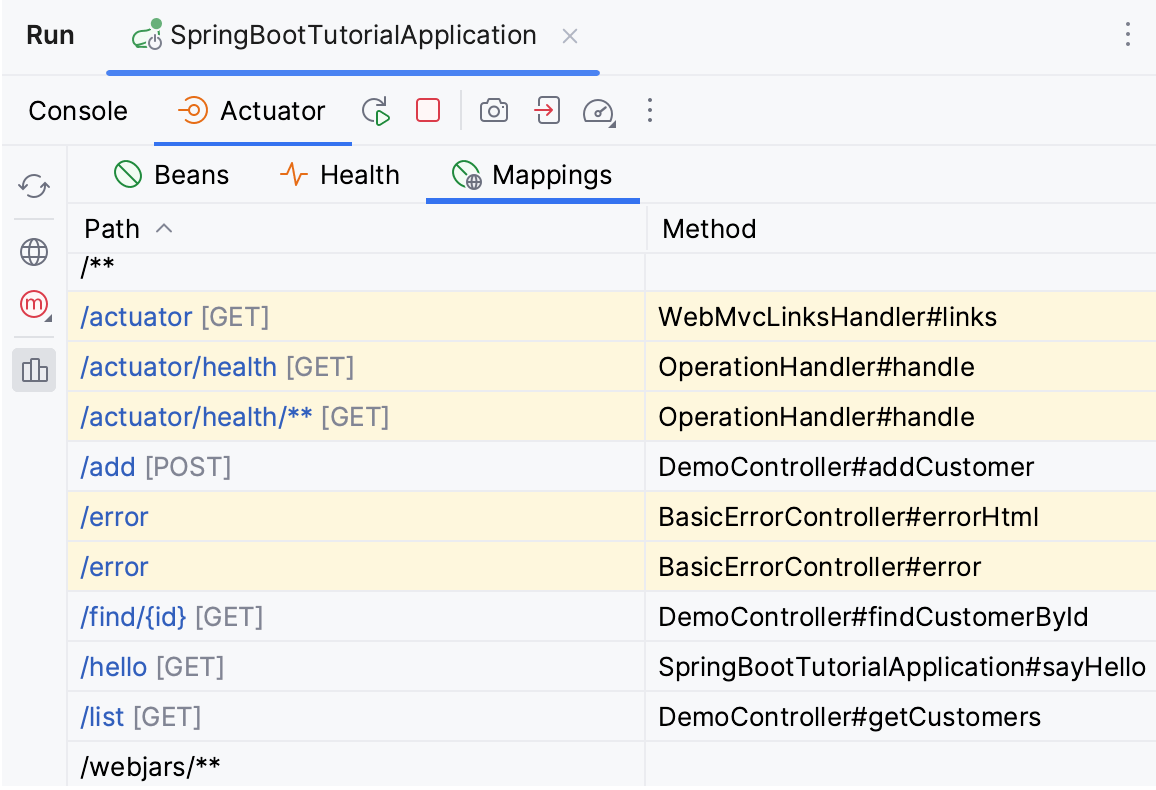Capture a snapshot with the camera icon
This screenshot has width=1156, height=790.
tap(493, 111)
